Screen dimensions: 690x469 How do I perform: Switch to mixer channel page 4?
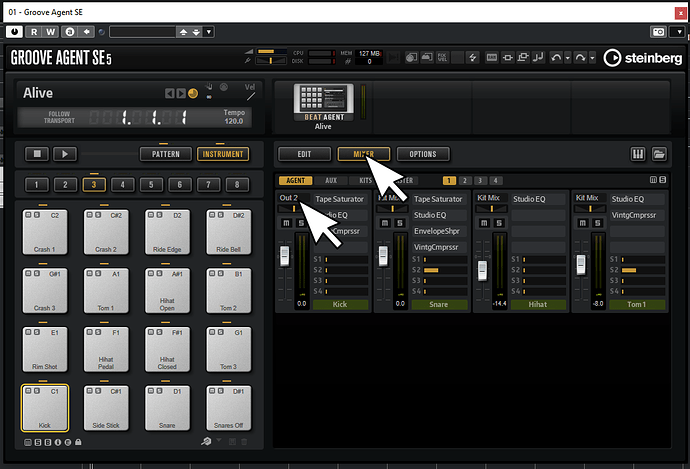coord(495,180)
